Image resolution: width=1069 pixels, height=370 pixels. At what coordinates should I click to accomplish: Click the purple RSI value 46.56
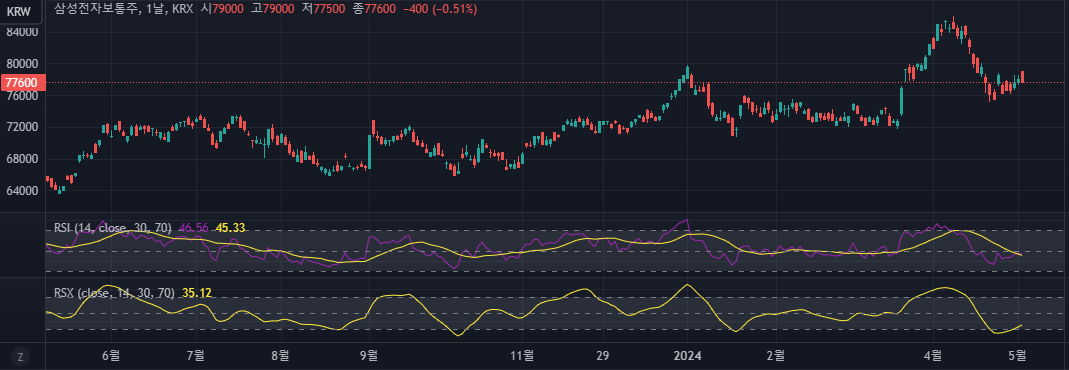click(x=194, y=228)
